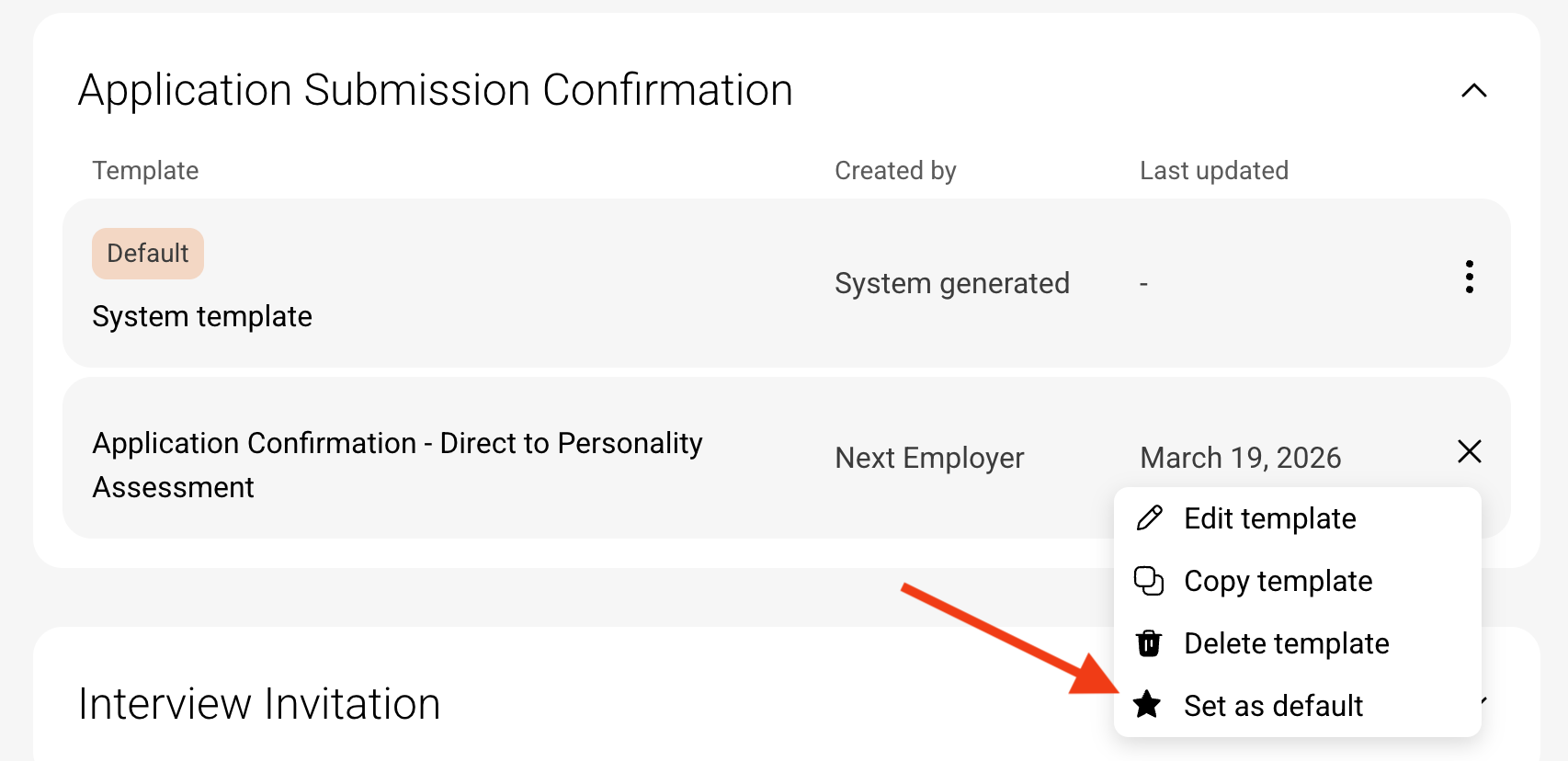This screenshot has height=761, width=1568.
Task: Click the pencil icon for Edit template
Action: pos(1149,518)
